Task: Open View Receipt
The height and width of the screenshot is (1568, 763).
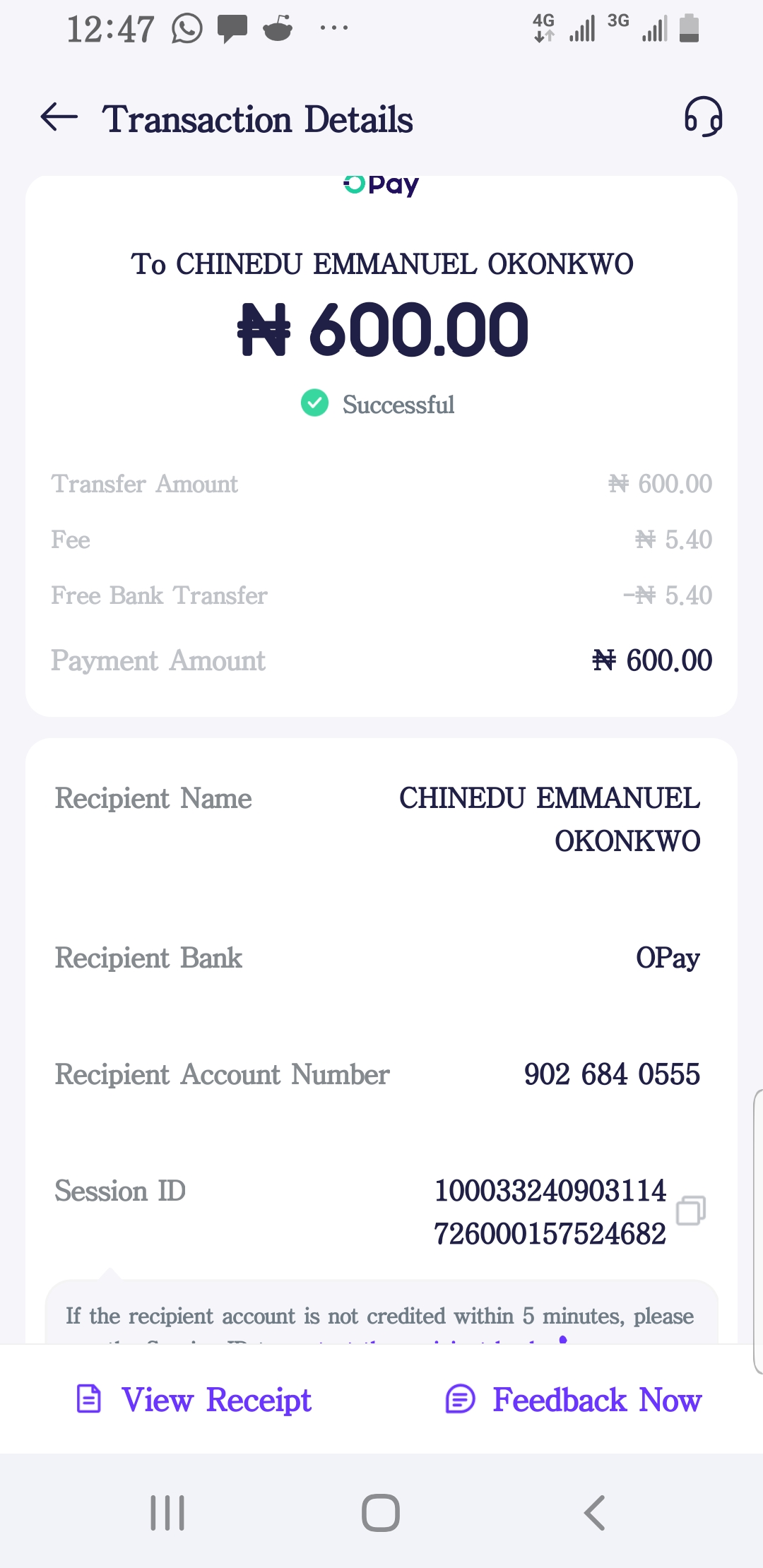Action: pos(216,1400)
